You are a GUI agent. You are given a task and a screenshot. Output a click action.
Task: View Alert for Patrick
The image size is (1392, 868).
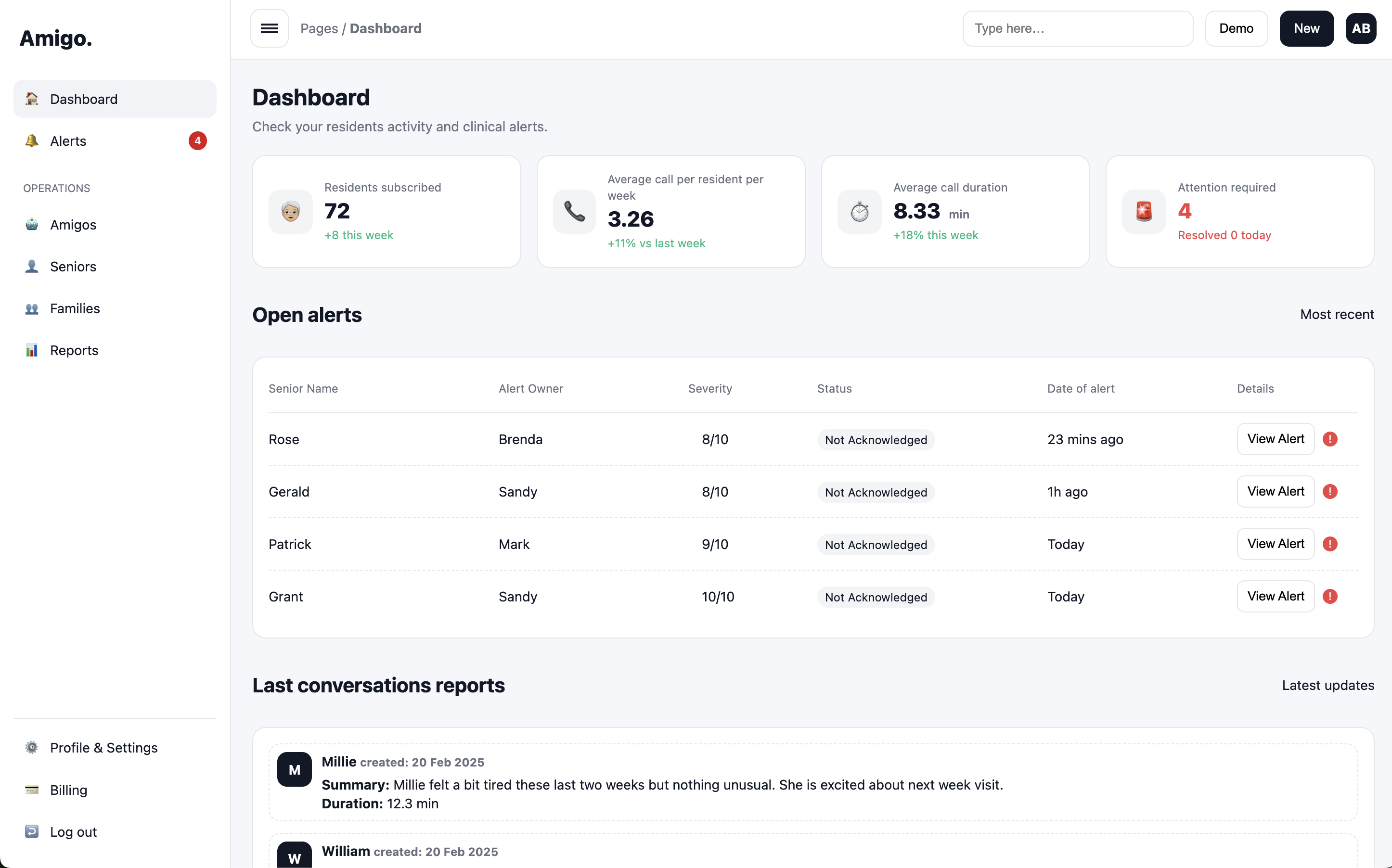[1275, 544]
